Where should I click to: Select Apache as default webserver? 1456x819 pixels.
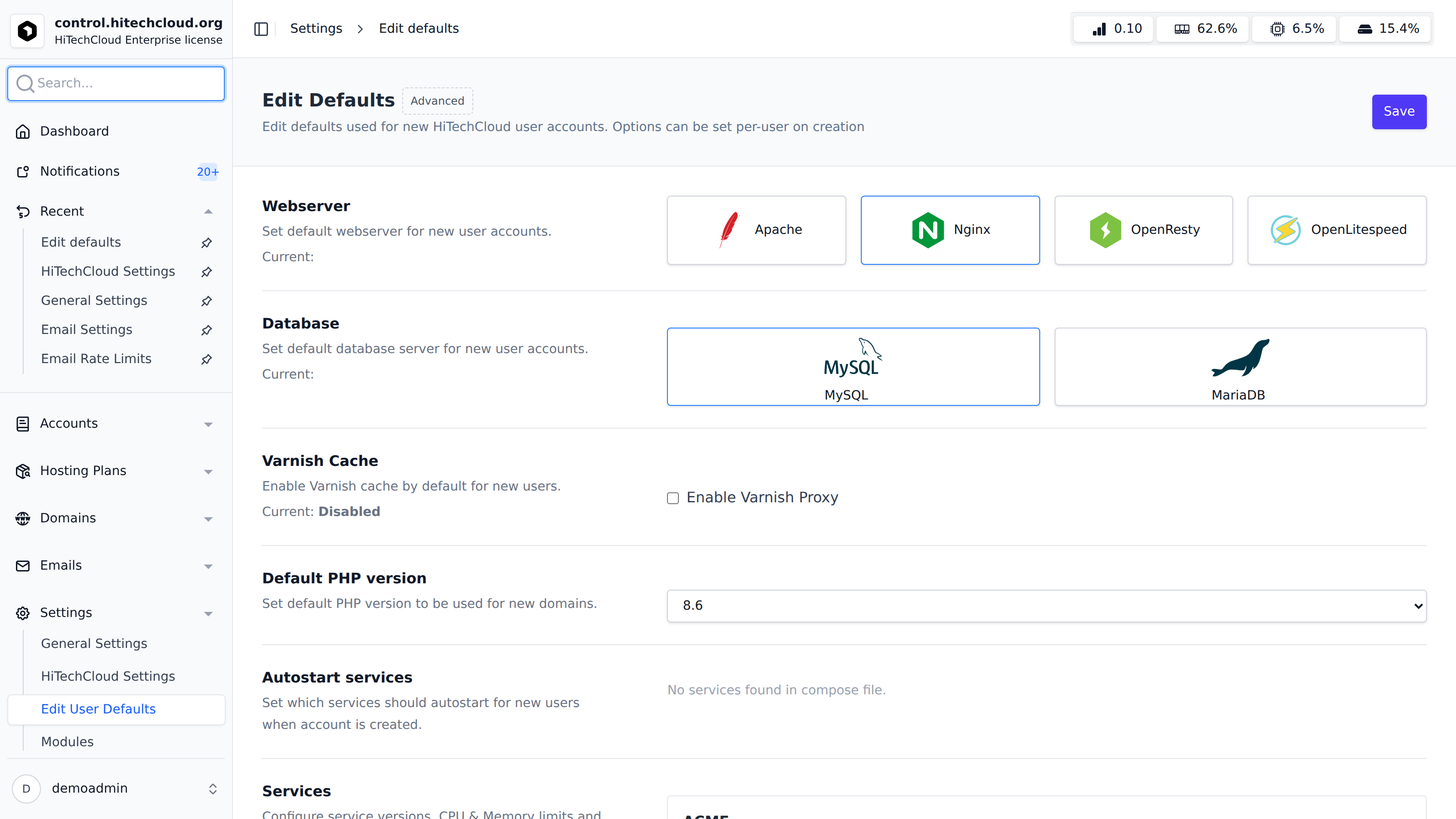pyautogui.click(x=756, y=230)
